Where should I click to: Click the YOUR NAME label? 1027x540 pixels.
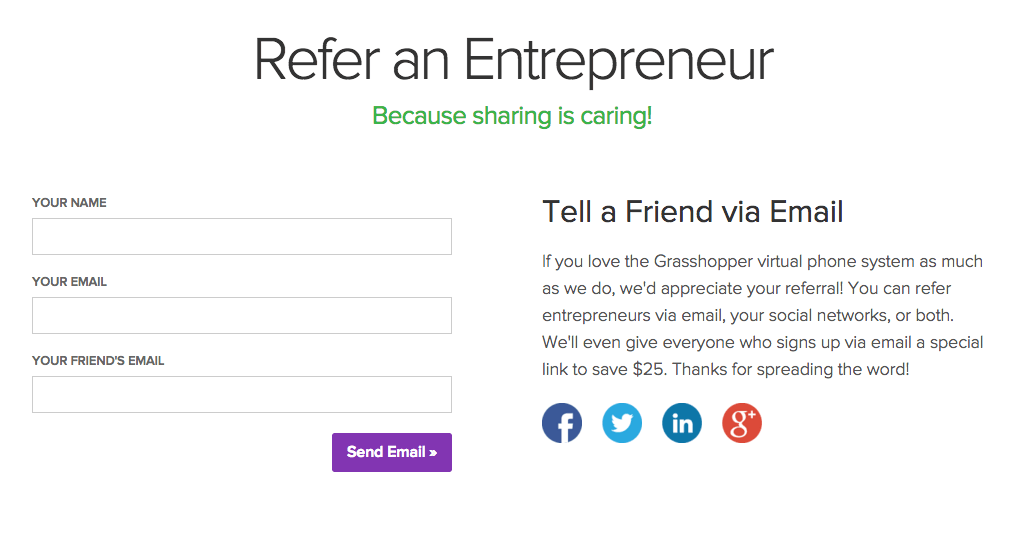(69, 203)
